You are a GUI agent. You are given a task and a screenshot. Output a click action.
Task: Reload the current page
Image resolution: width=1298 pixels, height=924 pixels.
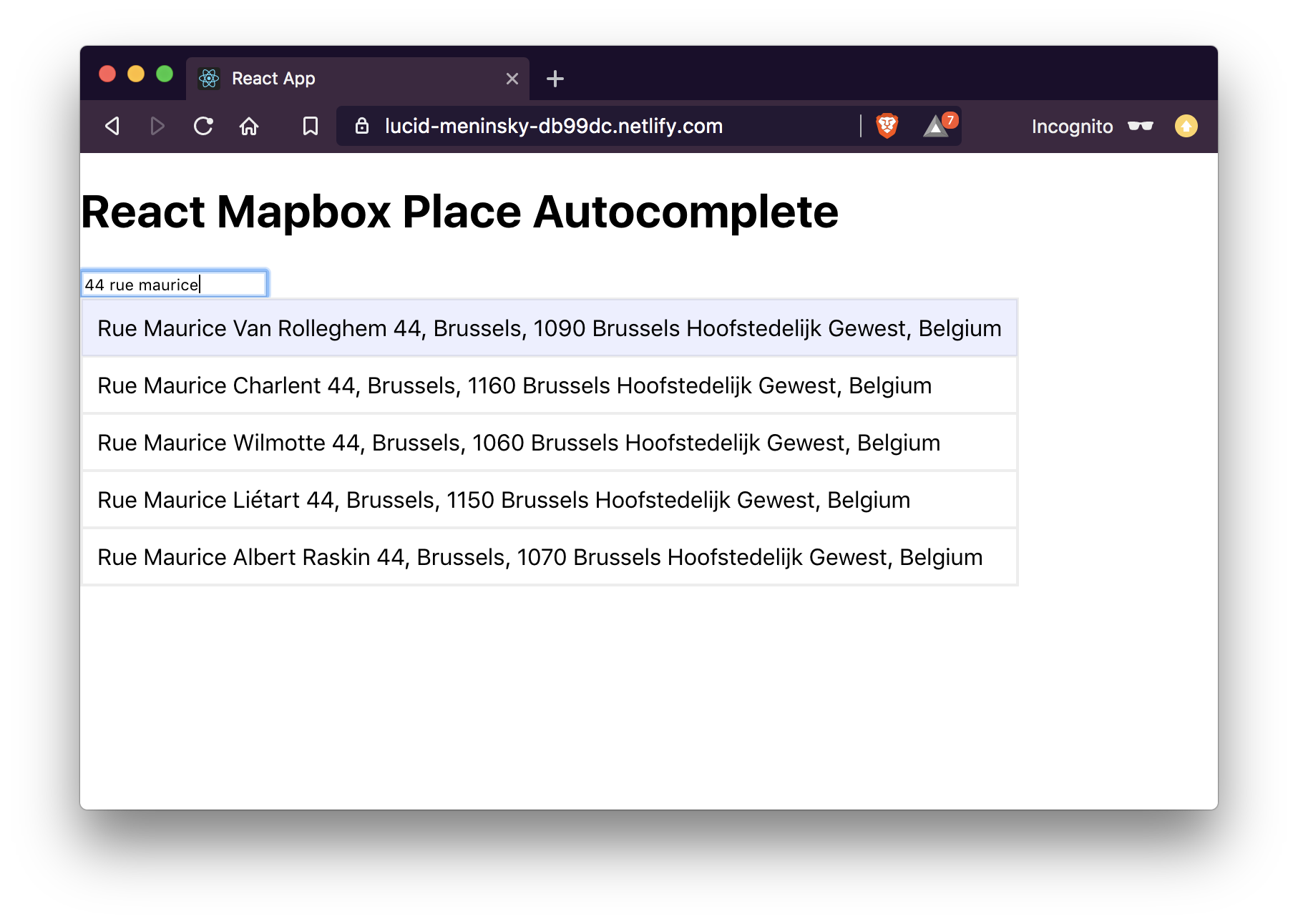point(203,126)
